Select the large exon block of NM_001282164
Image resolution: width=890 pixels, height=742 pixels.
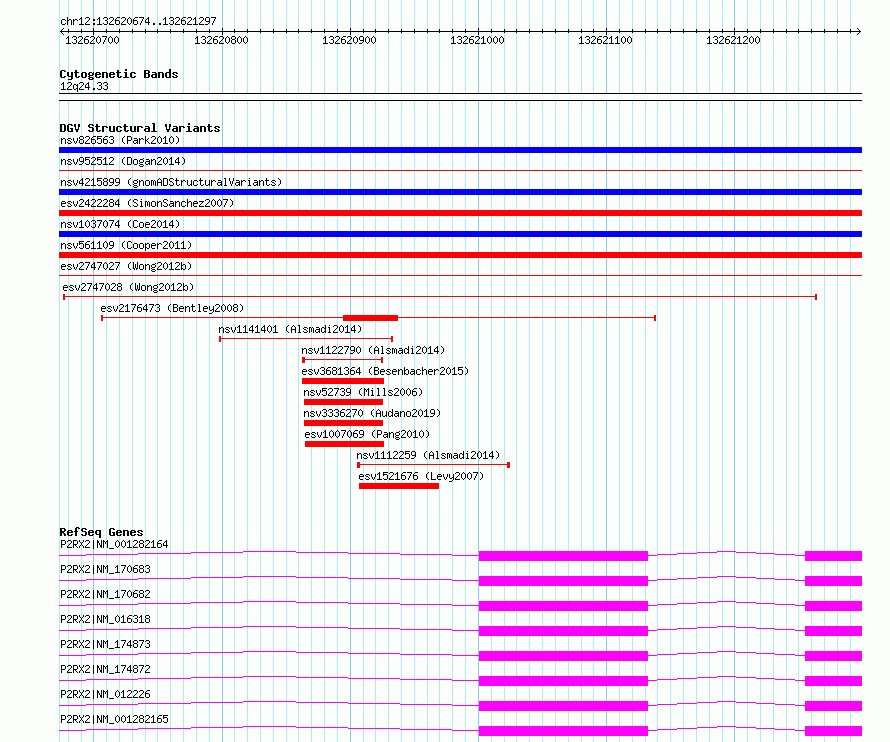(x=563, y=556)
